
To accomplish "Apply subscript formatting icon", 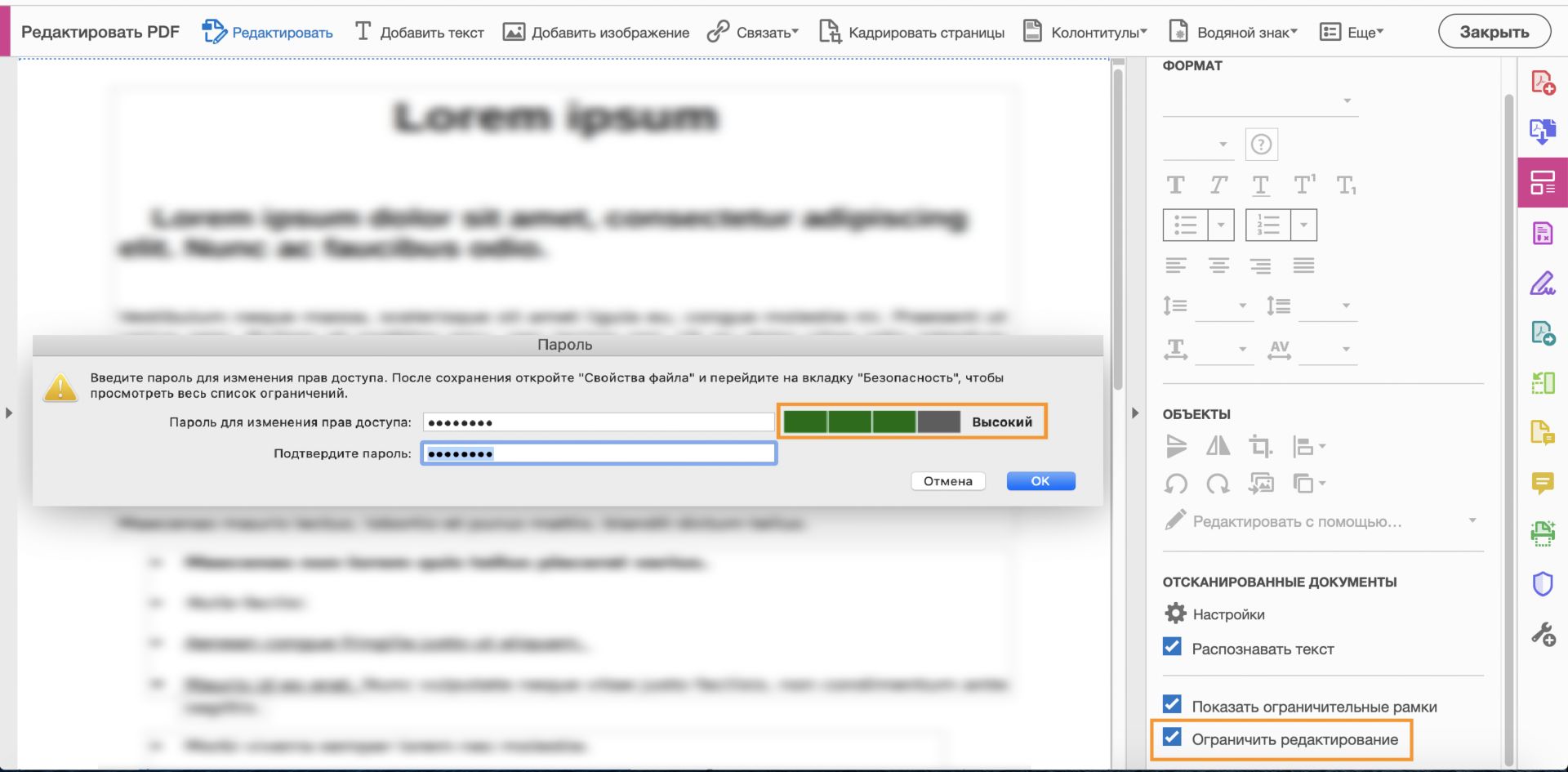I will pyautogui.click(x=1347, y=185).
